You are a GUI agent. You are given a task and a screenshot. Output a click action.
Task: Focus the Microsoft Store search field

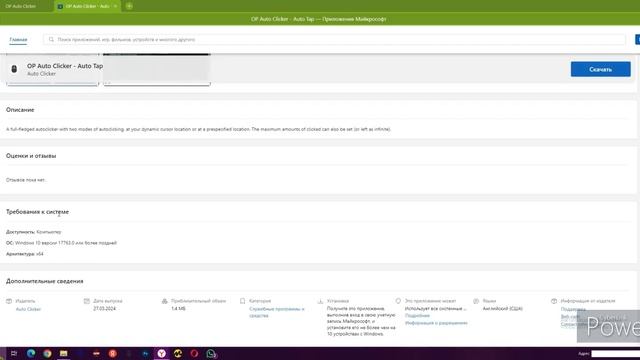[x=334, y=40]
